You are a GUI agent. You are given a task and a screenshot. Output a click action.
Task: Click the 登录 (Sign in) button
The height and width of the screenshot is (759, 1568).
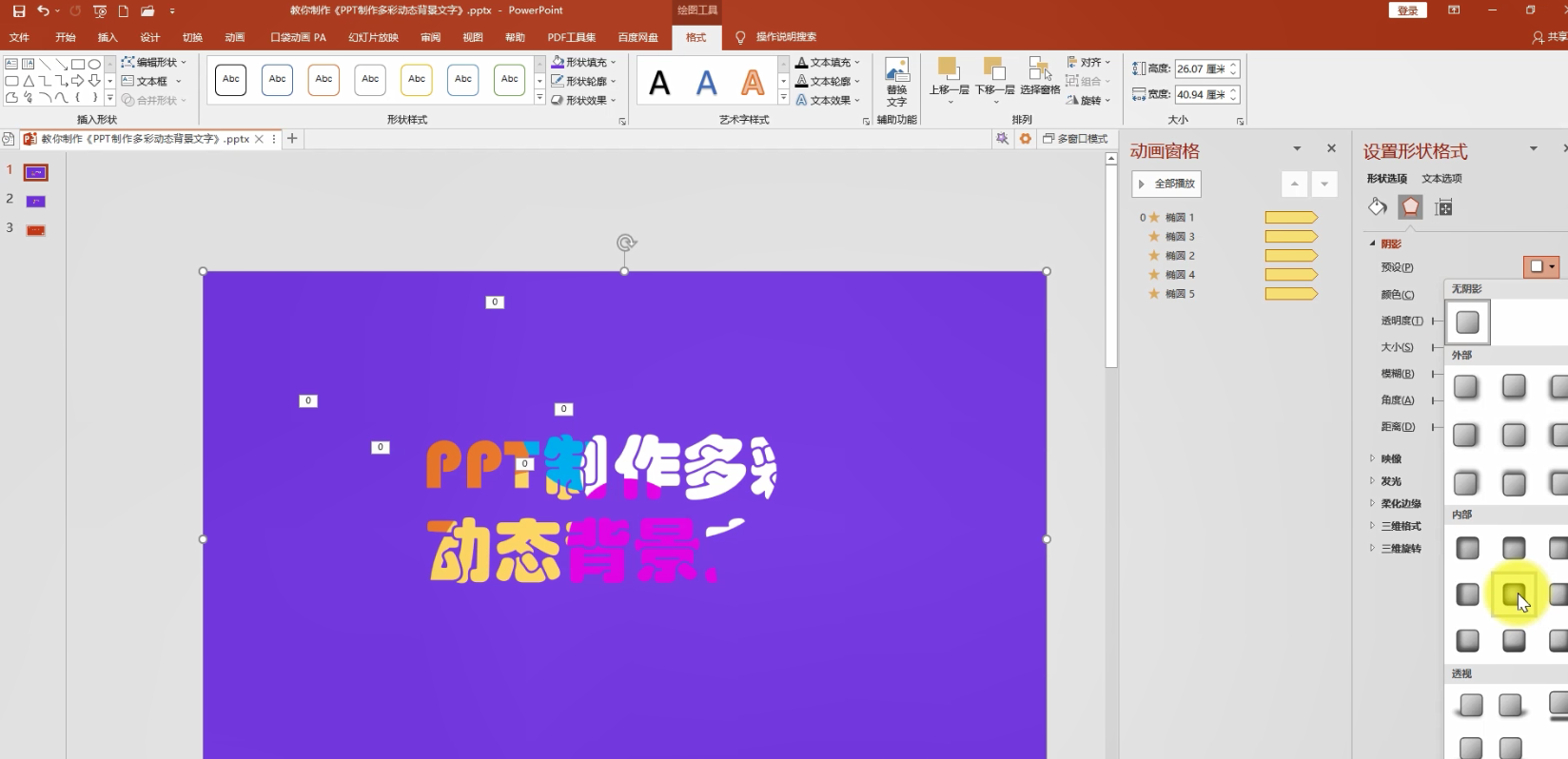pyautogui.click(x=1408, y=10)
